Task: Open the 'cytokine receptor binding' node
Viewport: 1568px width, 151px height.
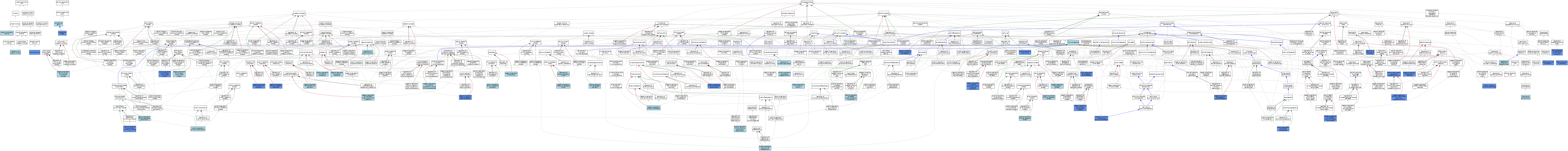Action: click(x=9, y=42)
